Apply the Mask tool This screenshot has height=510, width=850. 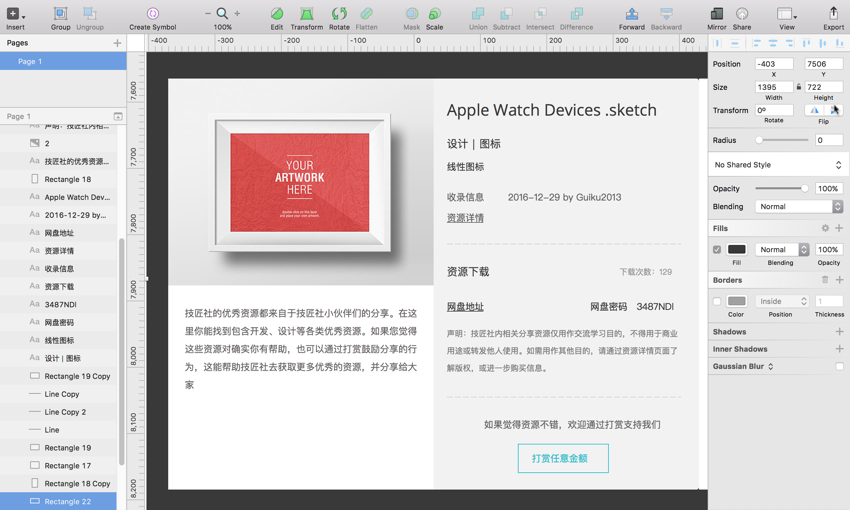(411, 14)
